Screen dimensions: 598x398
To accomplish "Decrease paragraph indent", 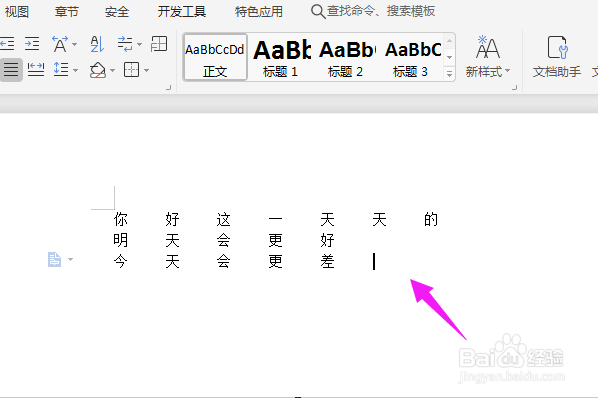I will [x=7, y=44].
